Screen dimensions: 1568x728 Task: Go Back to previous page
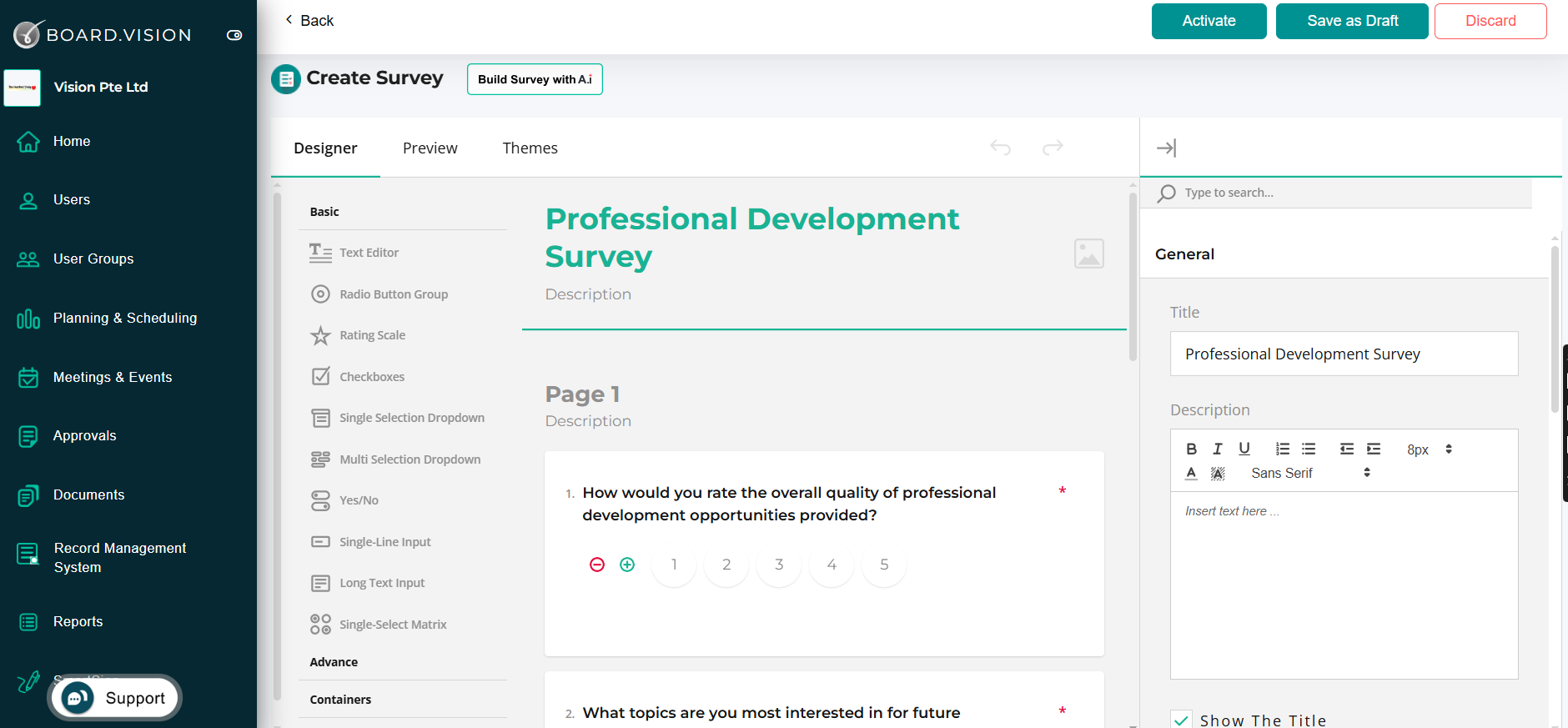(309, 20)
